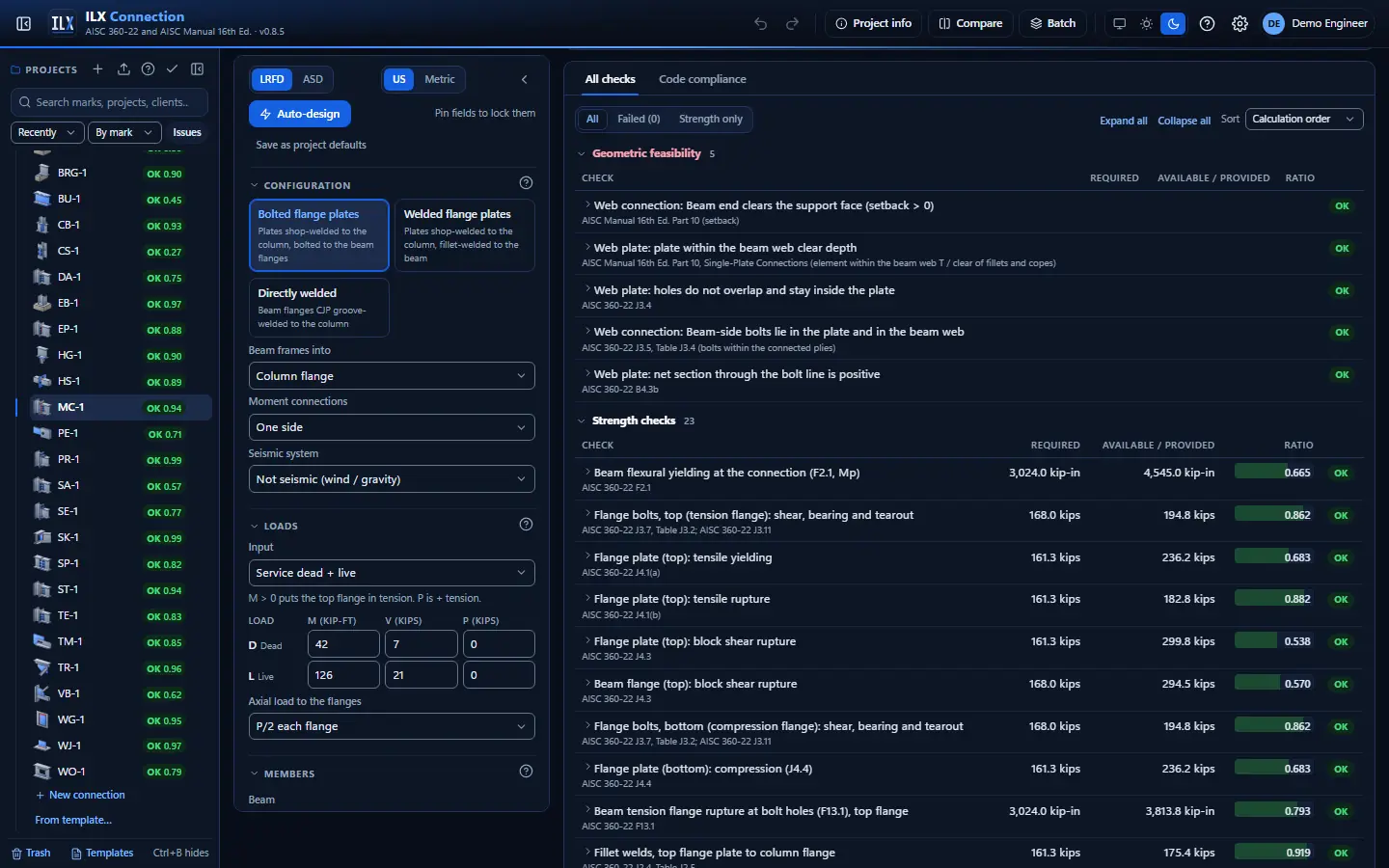The image size is (1389, 868).
Task: Open help icon next to LOADS
Action: [x=526, y=525]
